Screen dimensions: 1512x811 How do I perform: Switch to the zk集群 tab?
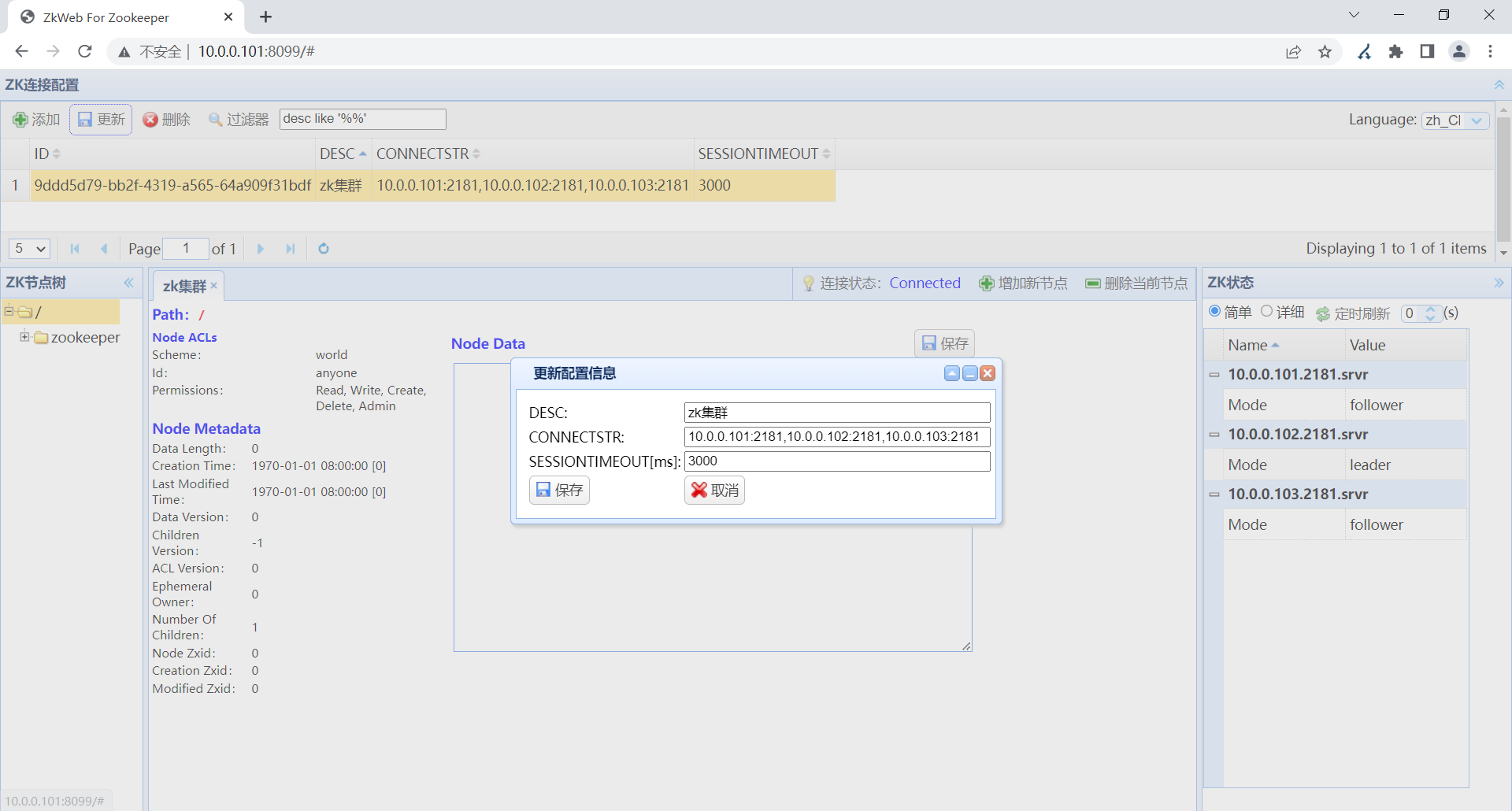tap(184, 286)
